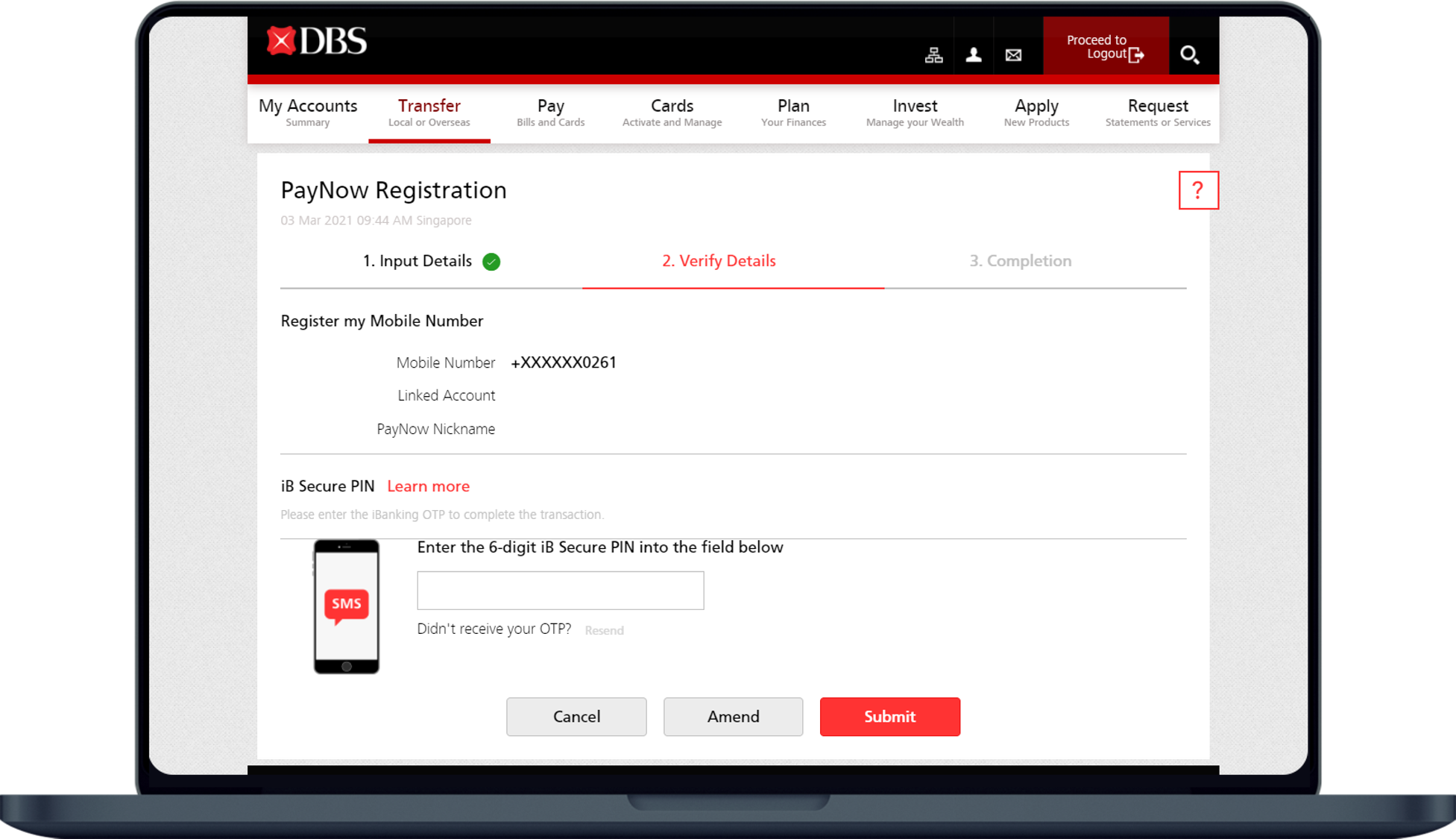Image resolution: width=1456 pixels, height=839 pixels.
Task: Click the Amend button
Action: pyautogui.click(x=734, y=717)
